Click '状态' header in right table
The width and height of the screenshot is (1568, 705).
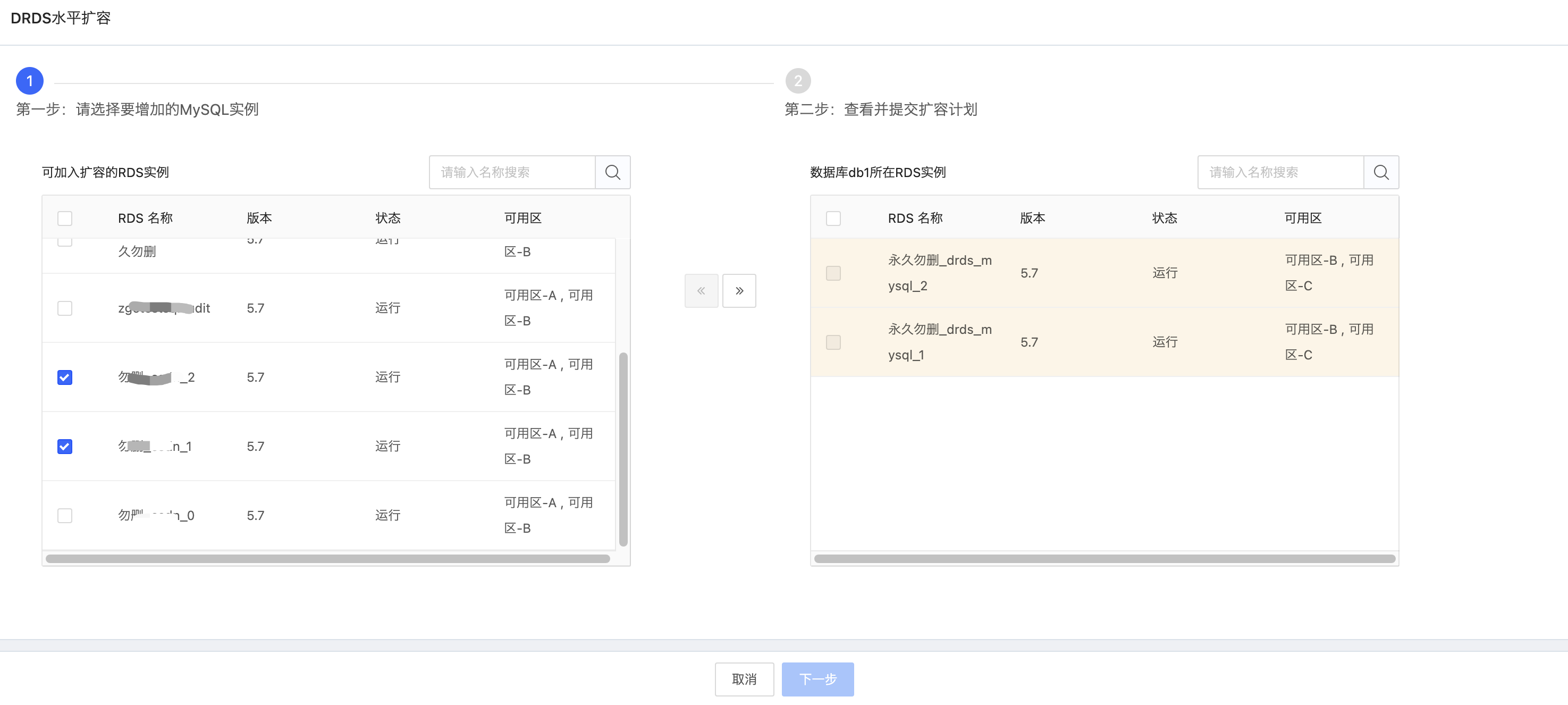pyautogui.click(x=1165, y=219)
